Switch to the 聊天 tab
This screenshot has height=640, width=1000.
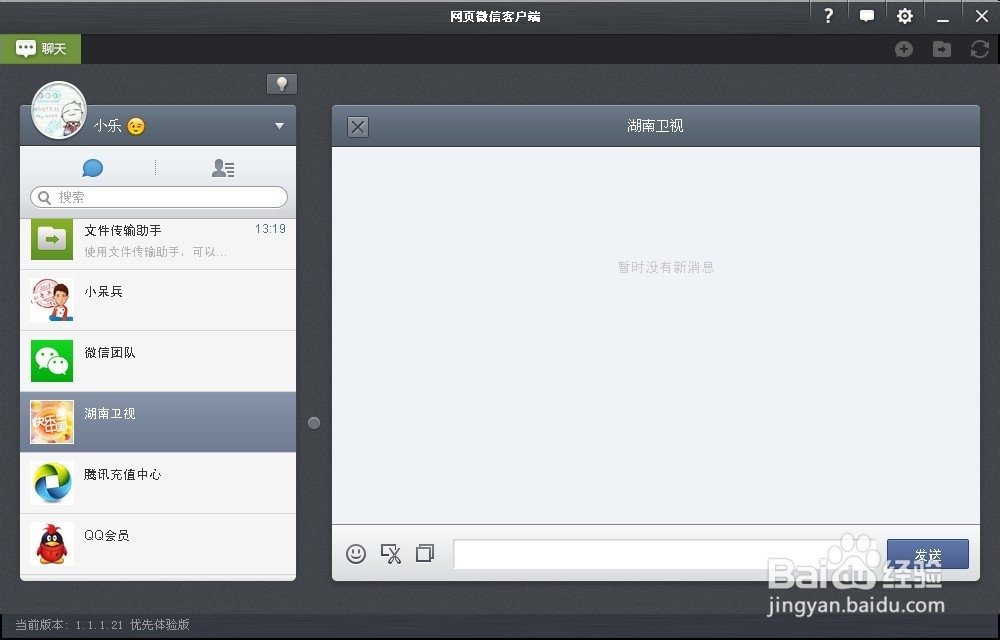click(x=41, y=48)
